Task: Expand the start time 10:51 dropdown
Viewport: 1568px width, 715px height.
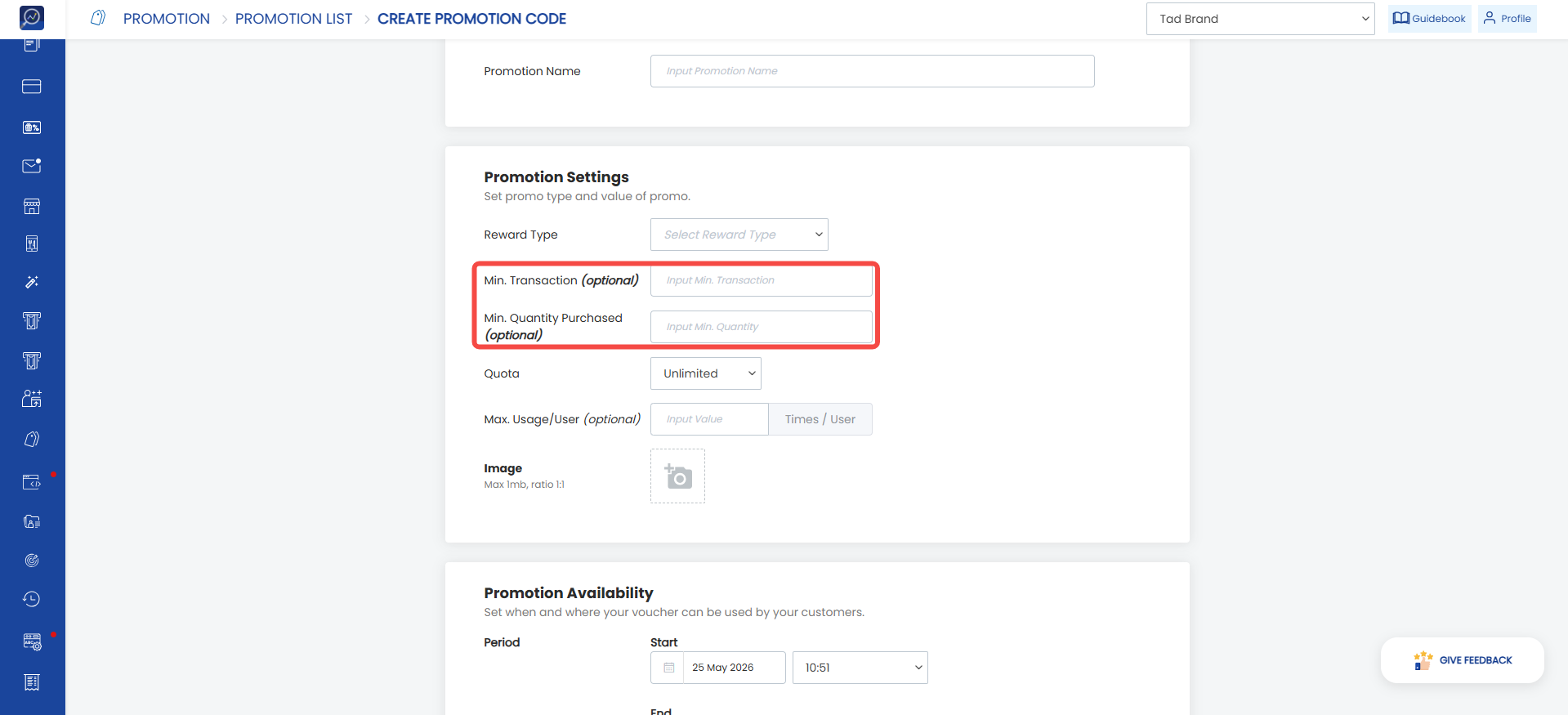Action: (860, 668)
